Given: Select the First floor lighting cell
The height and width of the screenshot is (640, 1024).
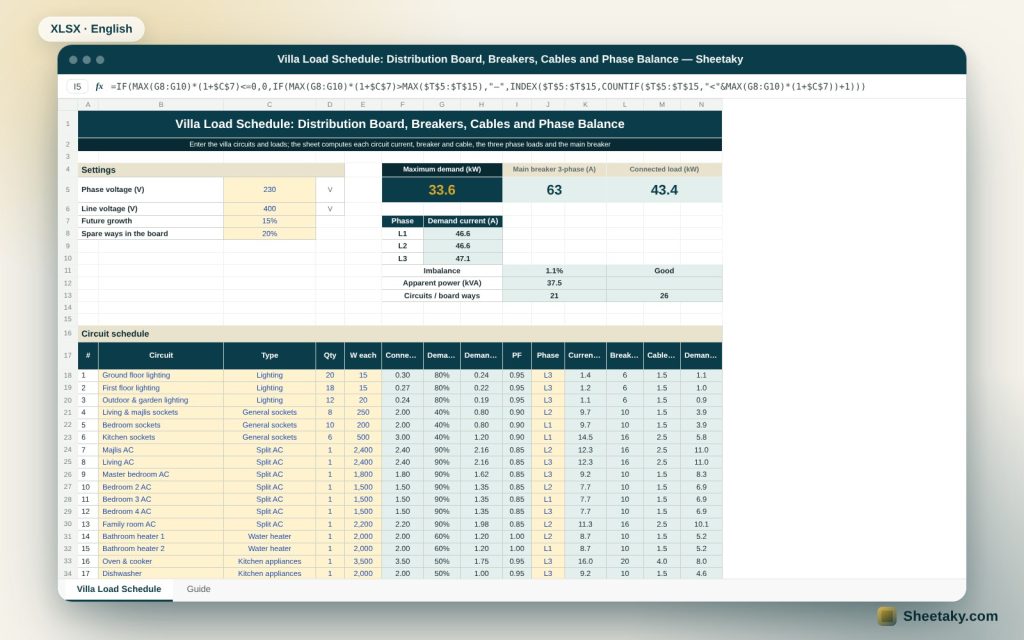Looking at the screenshot, I should tap(161, 388).
